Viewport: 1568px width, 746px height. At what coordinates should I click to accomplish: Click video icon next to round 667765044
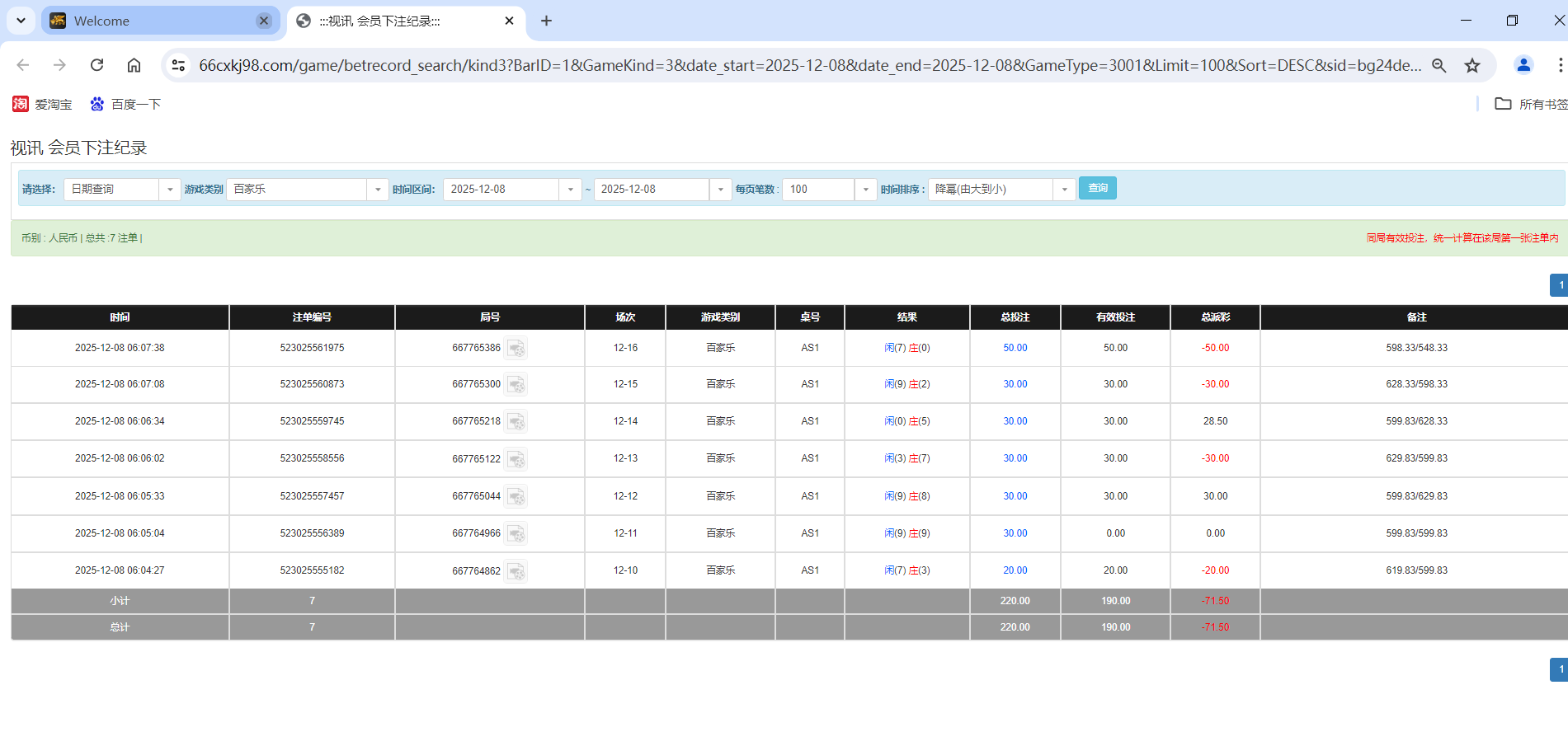(x=516, y=496)
